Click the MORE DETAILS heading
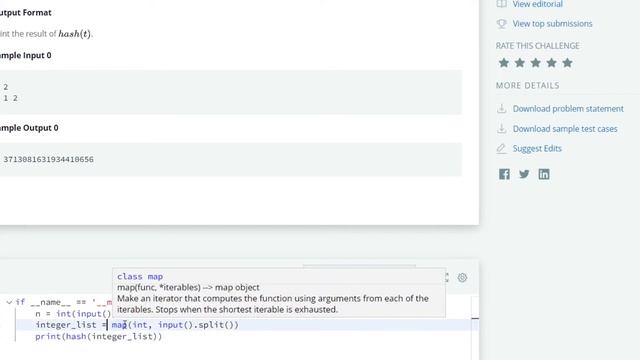 [527, 86]
